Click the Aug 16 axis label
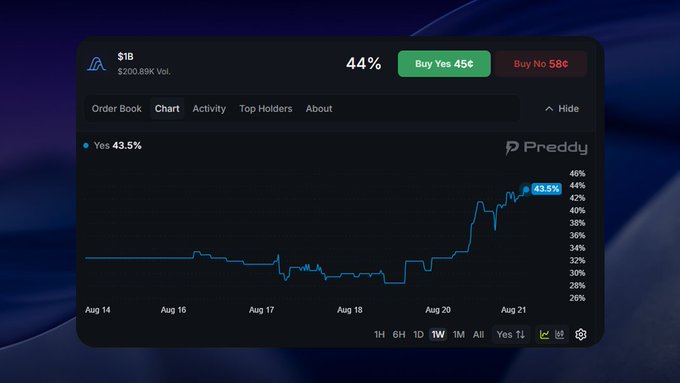 [x=173, y=310]
